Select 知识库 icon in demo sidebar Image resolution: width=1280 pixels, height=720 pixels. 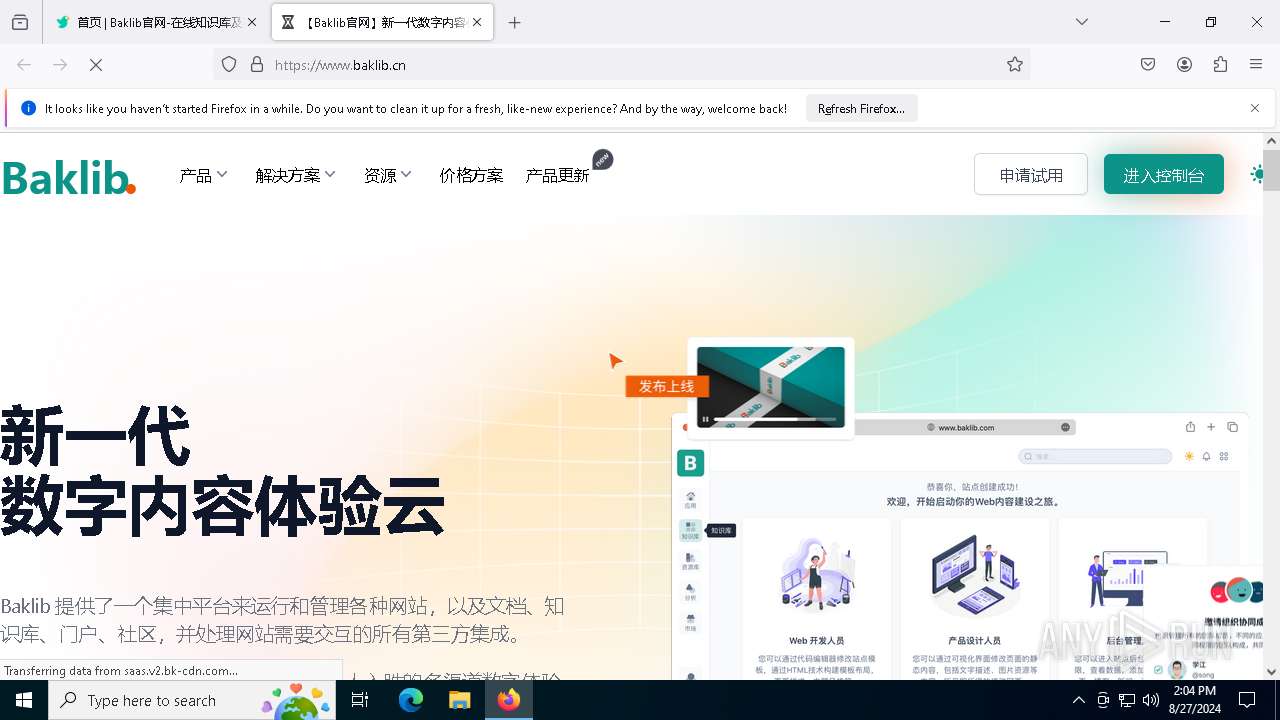(690, 530)
